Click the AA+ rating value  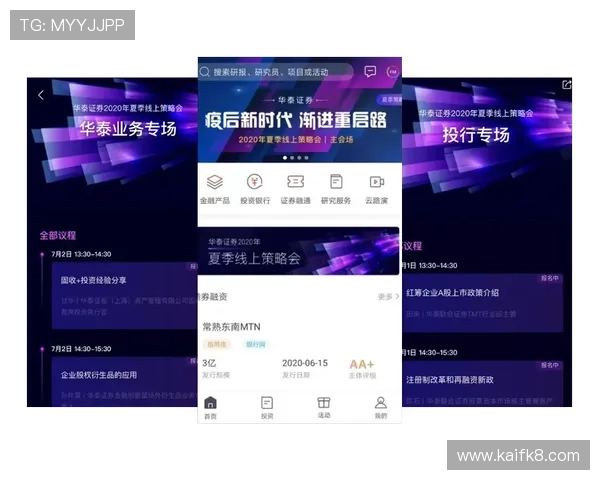pyautogui.click(x=361, y=364)
